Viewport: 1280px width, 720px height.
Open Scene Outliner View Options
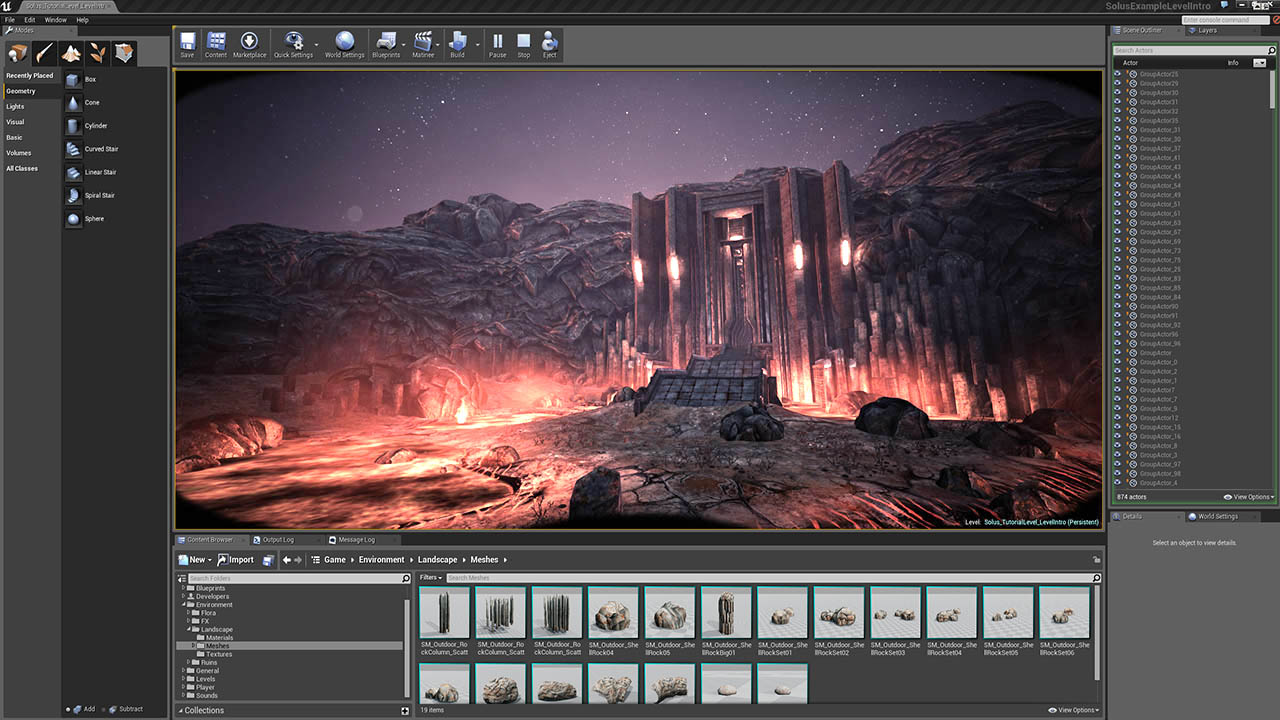pos(1249,497)
